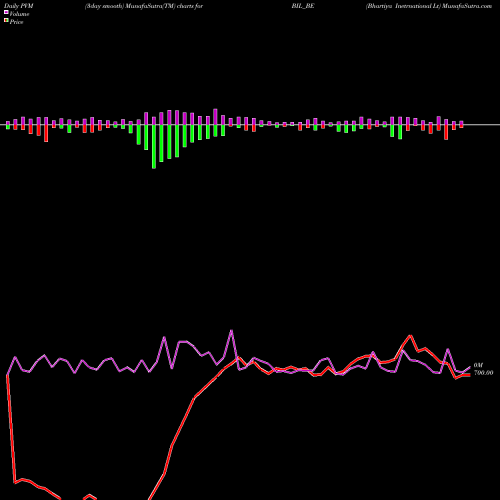Click the magenta Volume legend swatch
This screenshot has width=500, height=500.
pos(6,12)
